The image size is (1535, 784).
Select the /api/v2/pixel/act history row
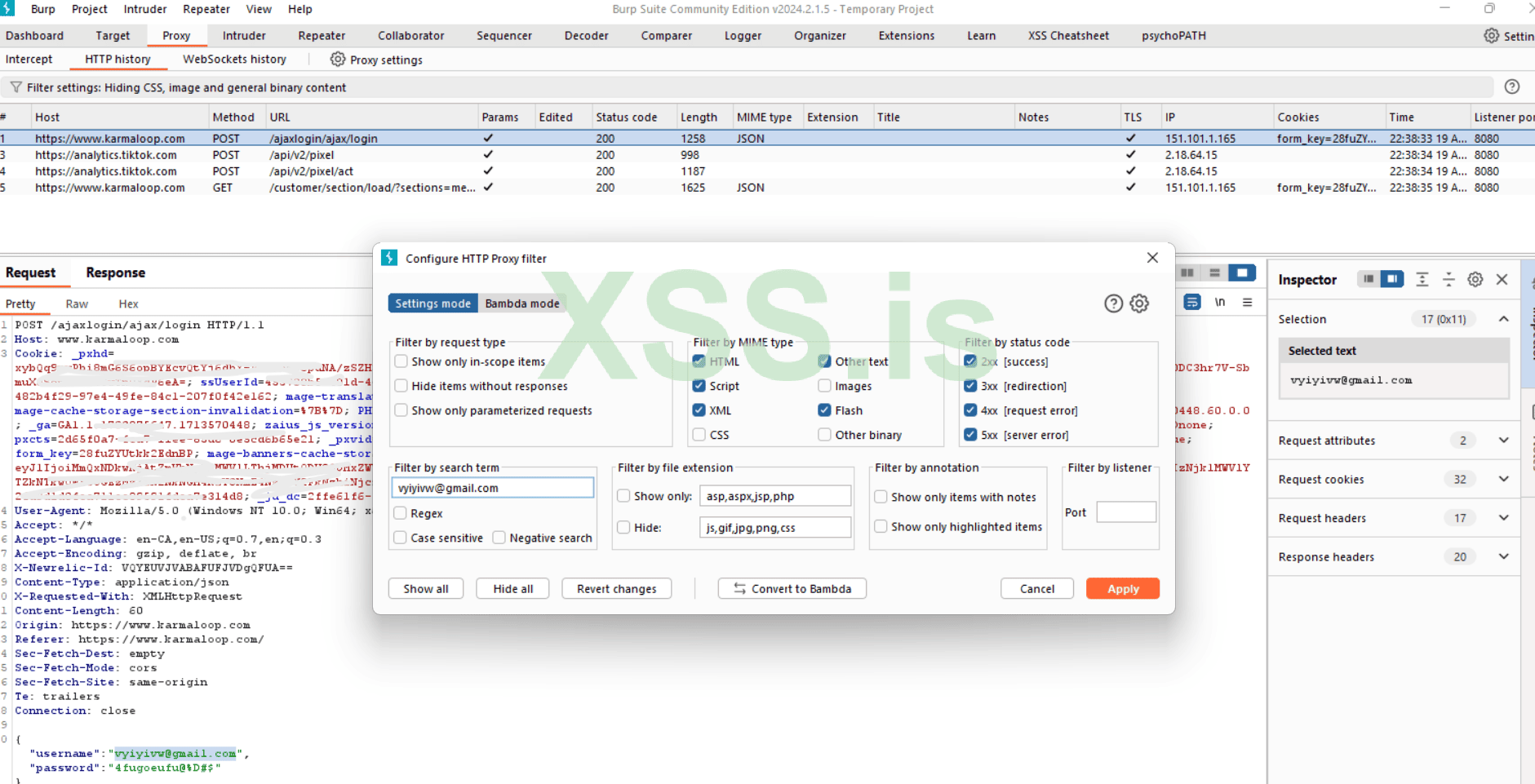[767, 171]
